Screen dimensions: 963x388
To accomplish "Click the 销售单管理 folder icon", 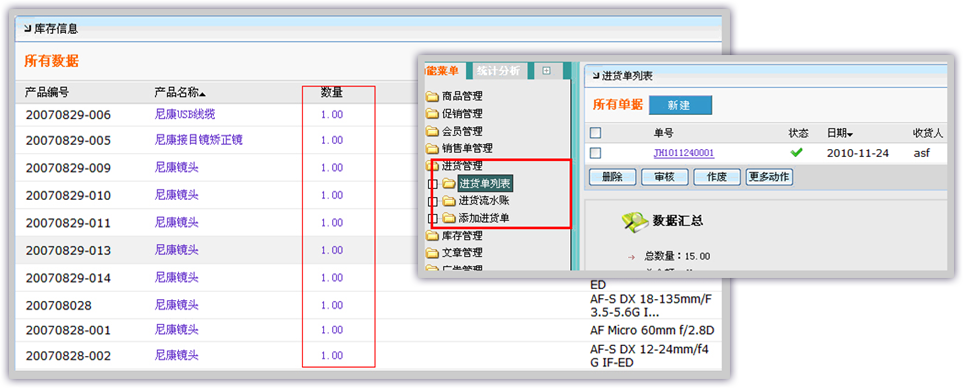I will pyautogui.click(x=432, y=149).
